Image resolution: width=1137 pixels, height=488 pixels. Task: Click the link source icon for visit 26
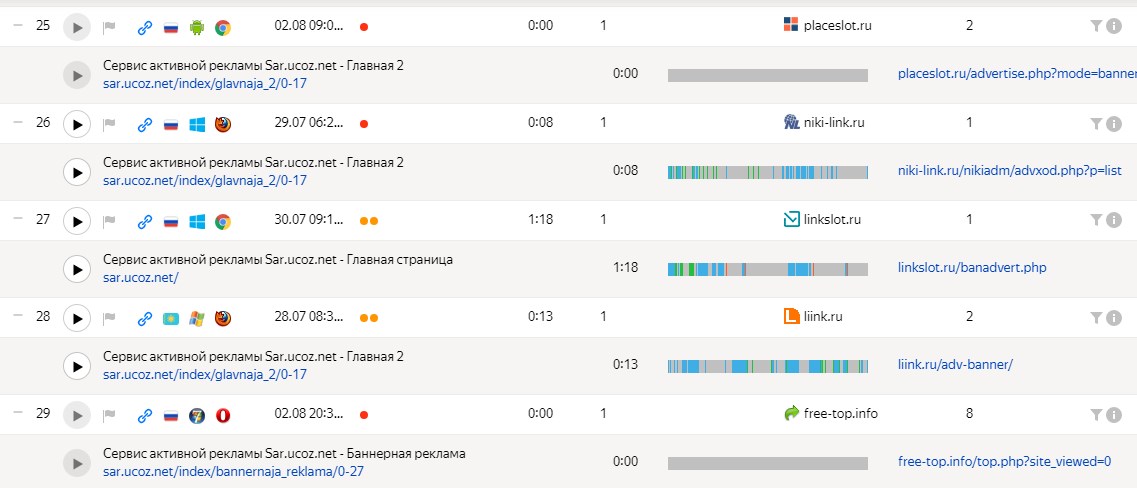point(145,125)
